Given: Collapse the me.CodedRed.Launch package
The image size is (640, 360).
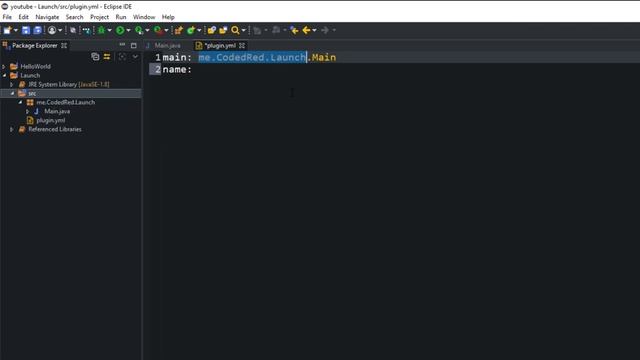Looking at the screenshot, I should (x=20, y=102).
